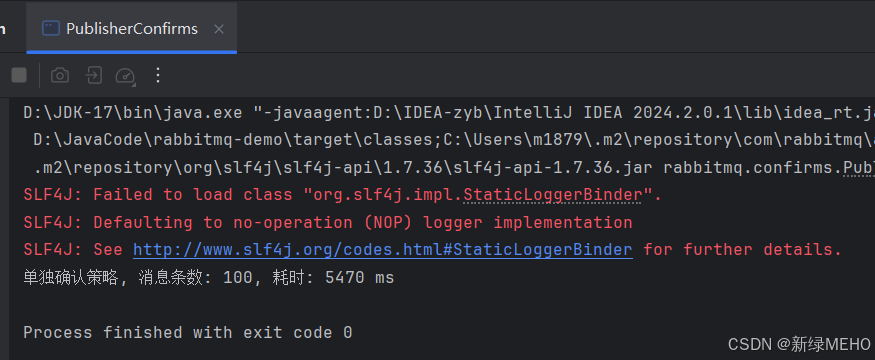
Task: Click the gray Stop process square icon
Action: coord(19,75)
